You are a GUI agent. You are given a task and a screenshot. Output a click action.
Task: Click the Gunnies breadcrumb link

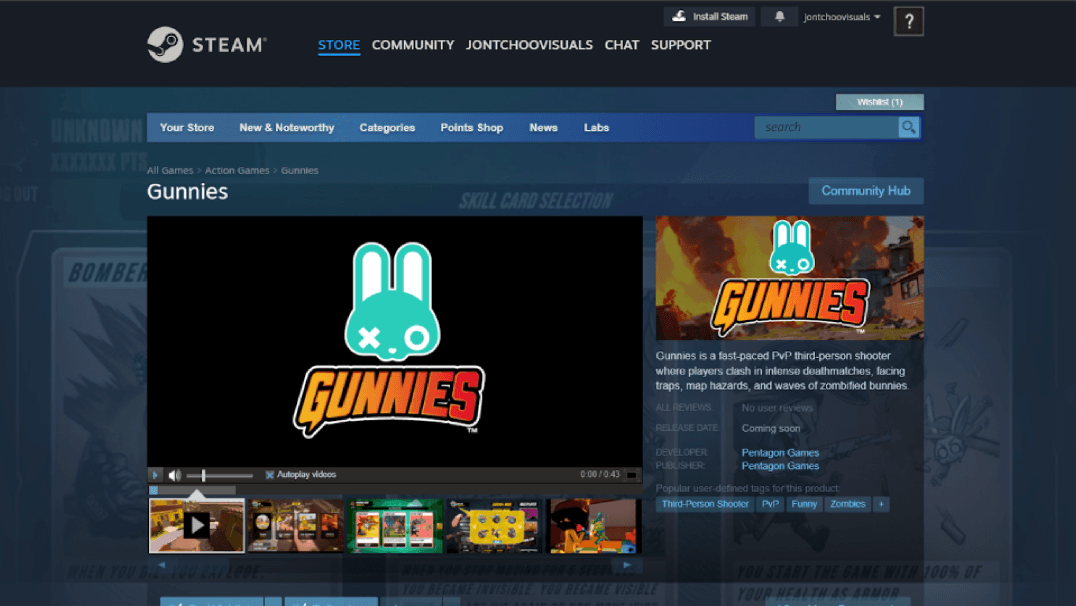(299, 170)
